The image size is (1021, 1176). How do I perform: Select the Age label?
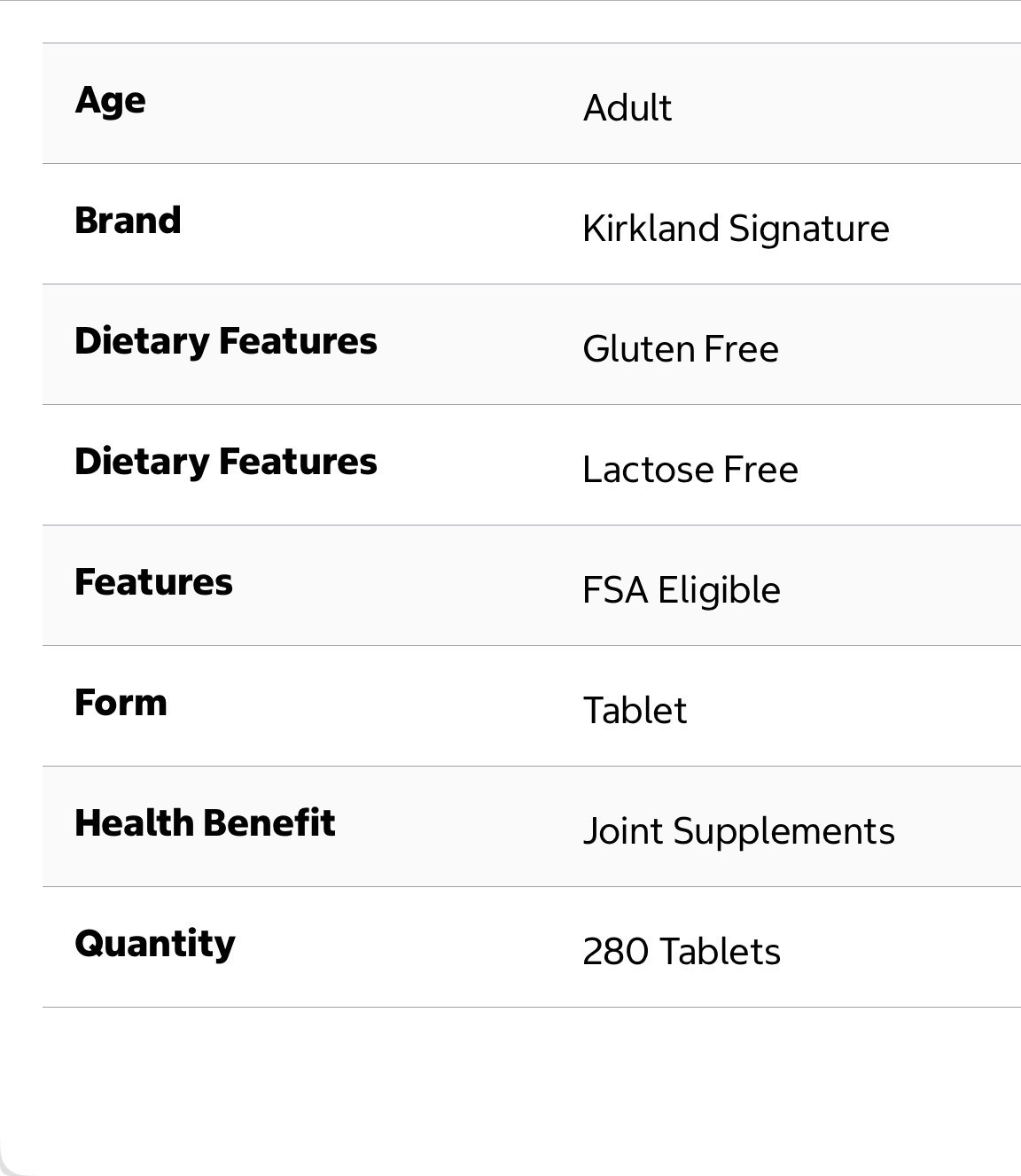110,101
